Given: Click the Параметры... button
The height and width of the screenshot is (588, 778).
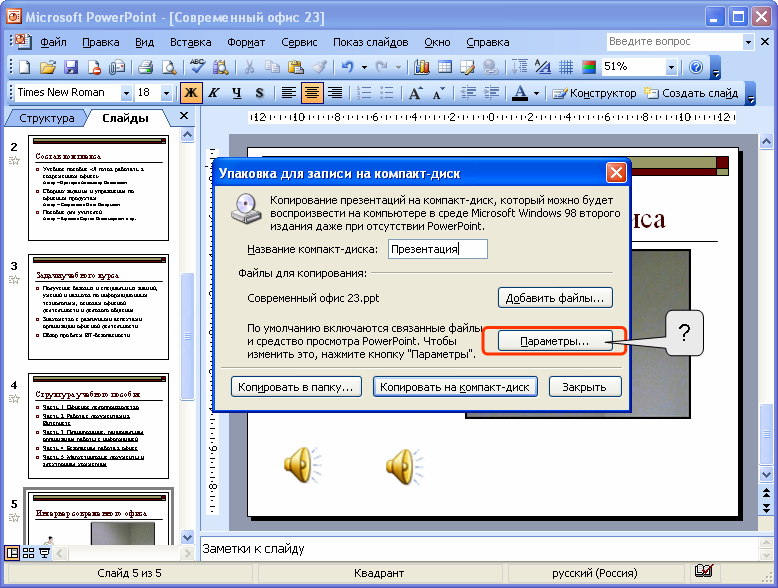Looking at the screenshot, I should (555, 341).
